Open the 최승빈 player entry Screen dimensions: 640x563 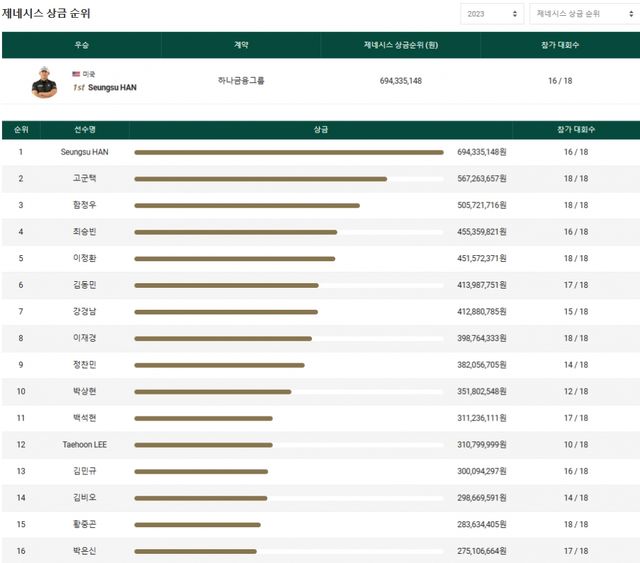[85, 232]
